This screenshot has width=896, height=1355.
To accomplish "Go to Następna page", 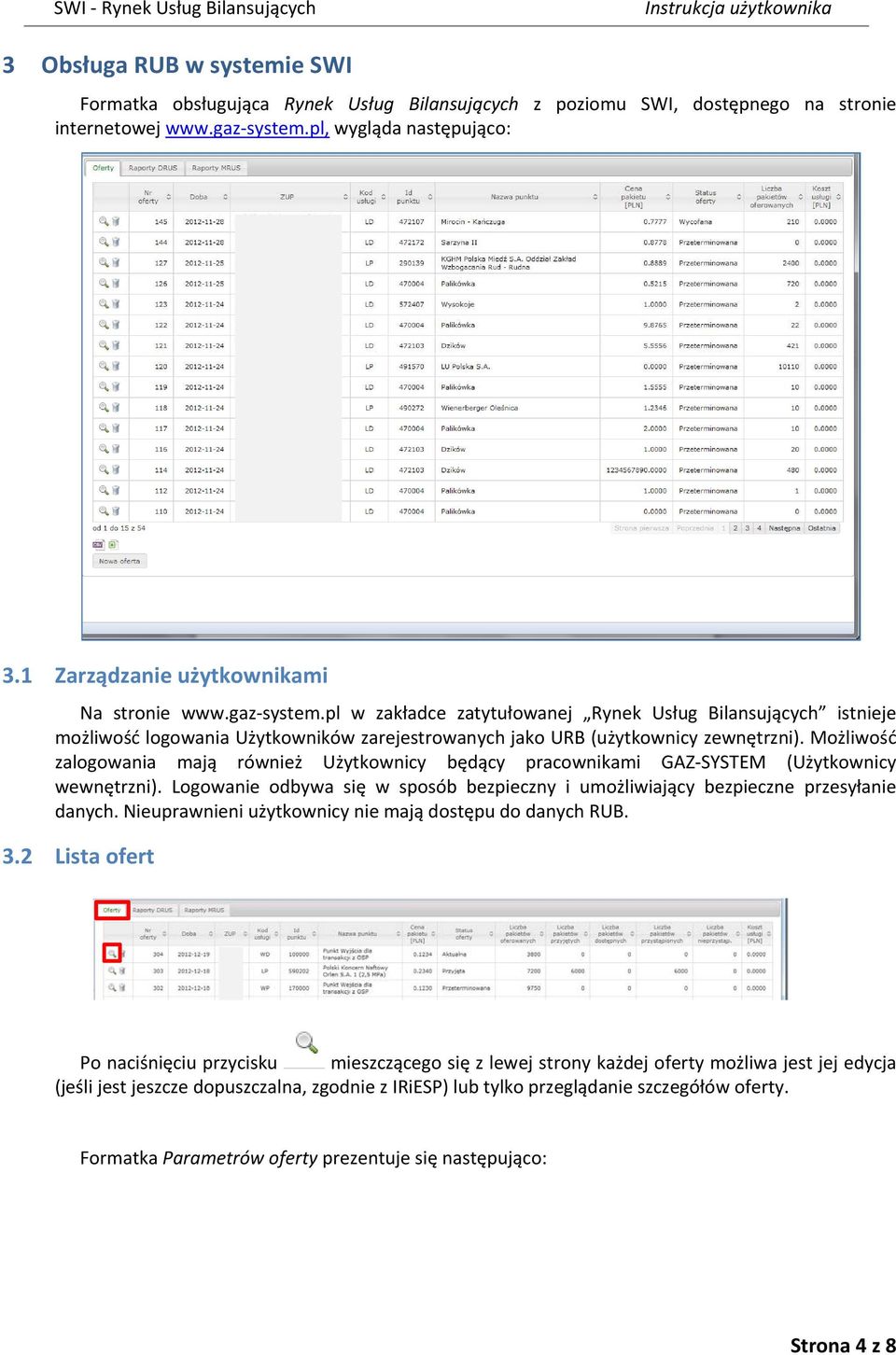I will 784,528.
